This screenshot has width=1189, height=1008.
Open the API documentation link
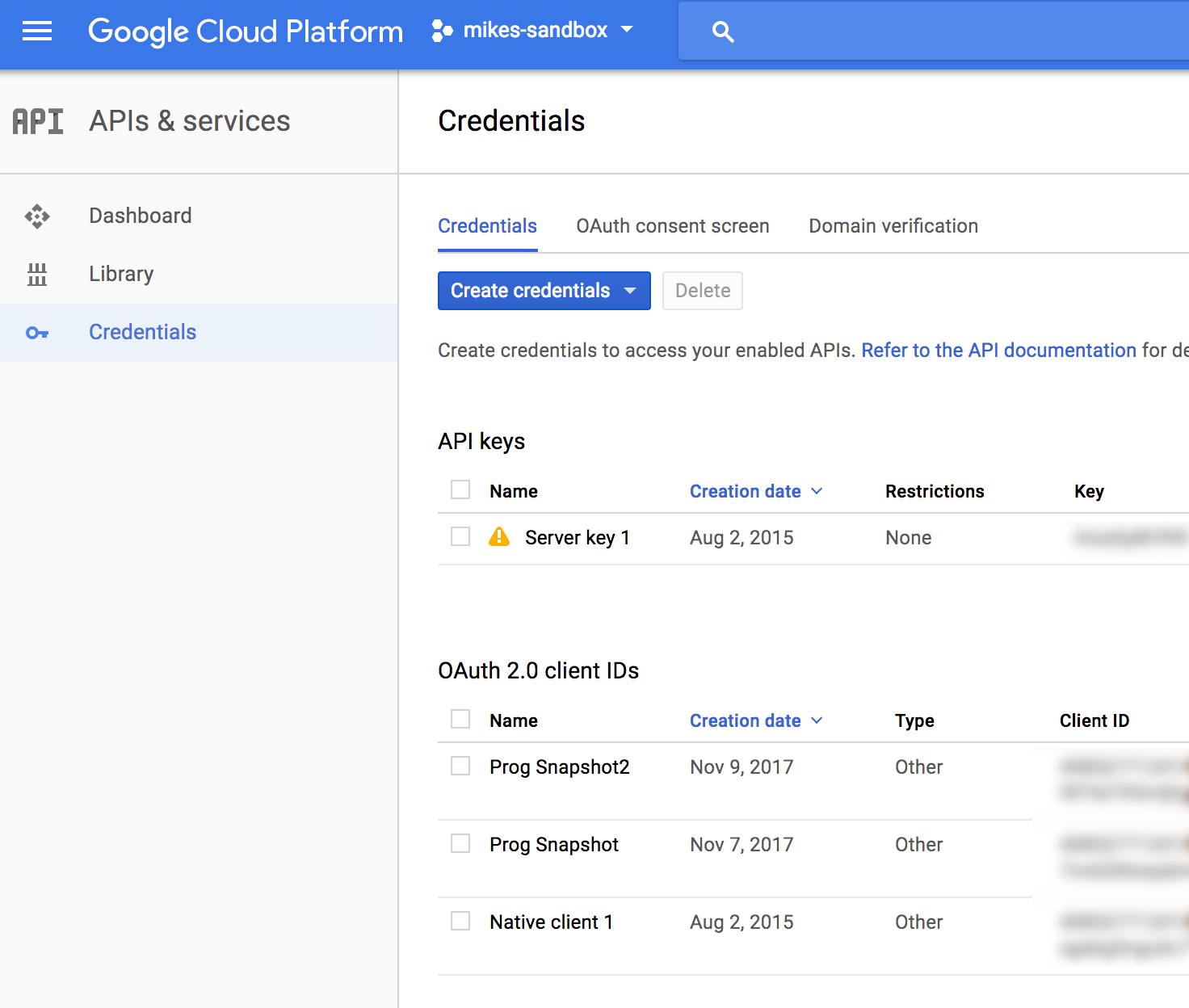999,351
